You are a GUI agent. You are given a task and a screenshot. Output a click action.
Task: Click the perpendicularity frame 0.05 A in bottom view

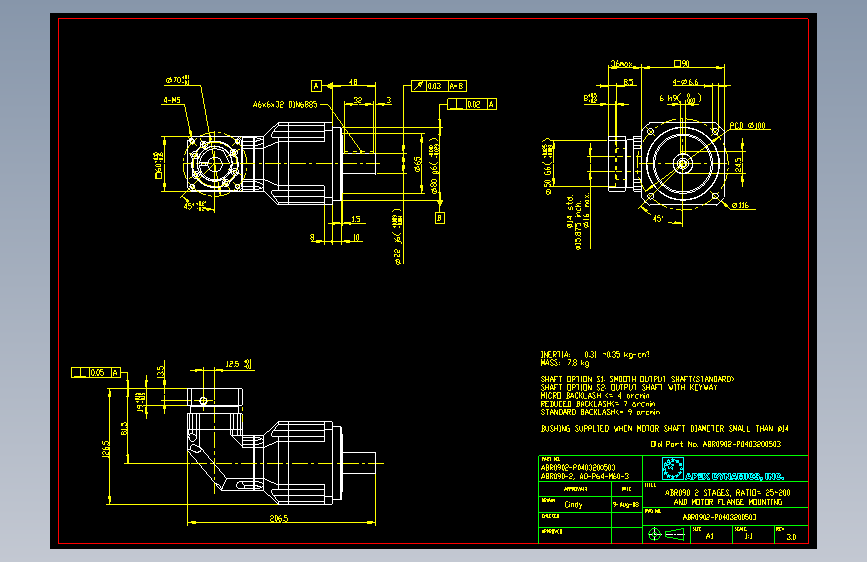(x=96, y=373)
